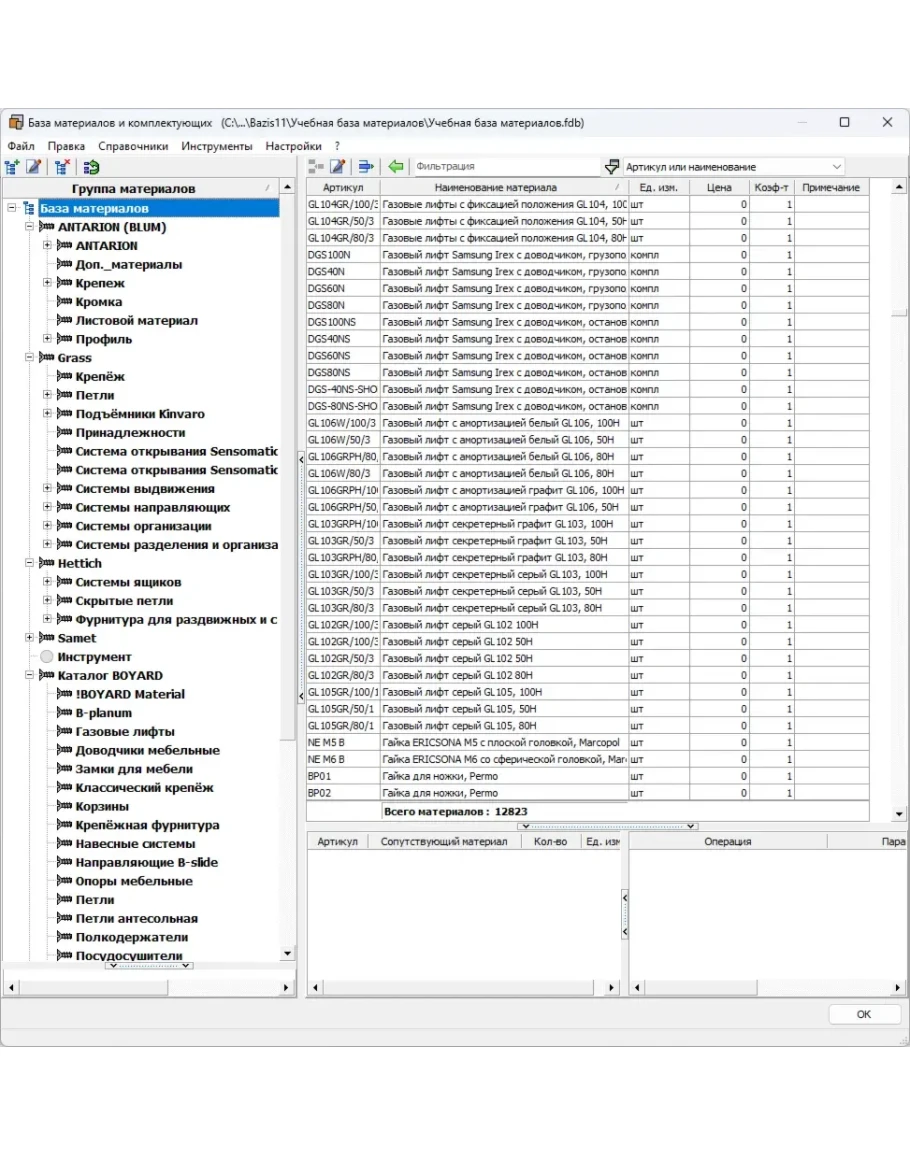Click the edit material pencil icon
Image resolution: width=910 pixels, height=1155 pixels.
(x=338, y=167)
